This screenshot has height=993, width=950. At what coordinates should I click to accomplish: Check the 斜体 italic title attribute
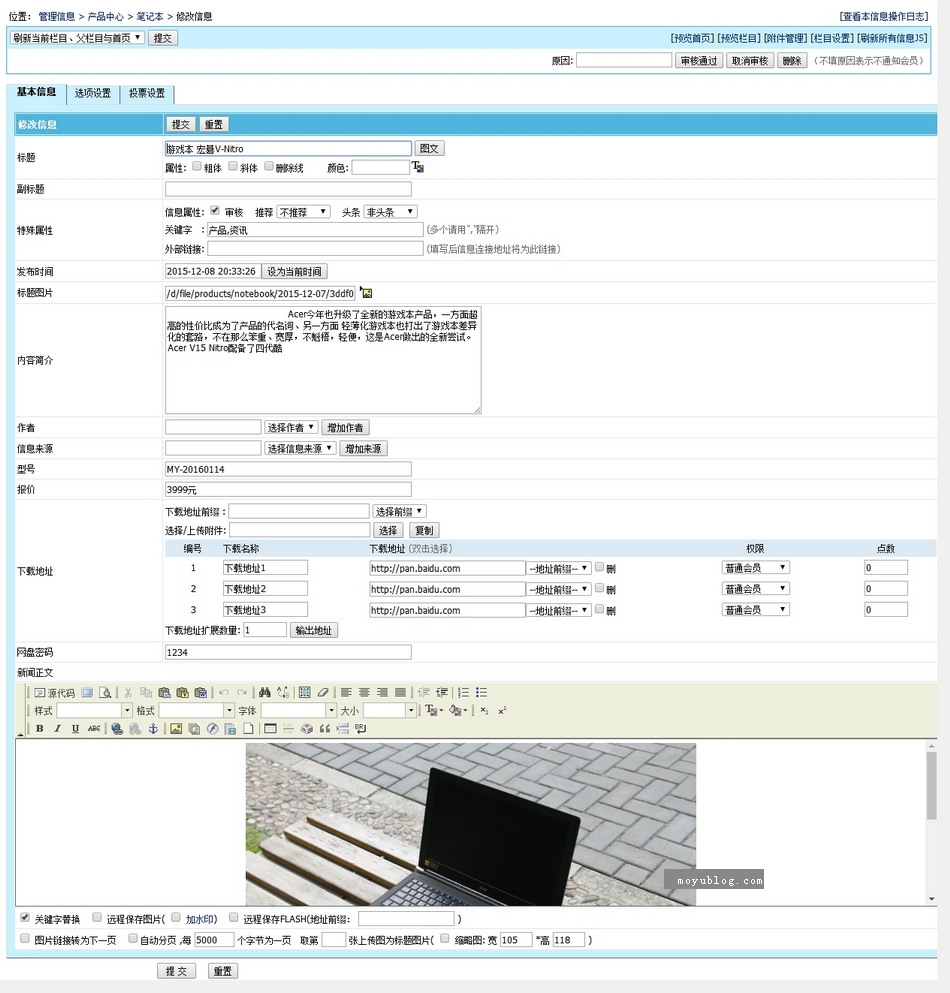[x=233, y=166]
